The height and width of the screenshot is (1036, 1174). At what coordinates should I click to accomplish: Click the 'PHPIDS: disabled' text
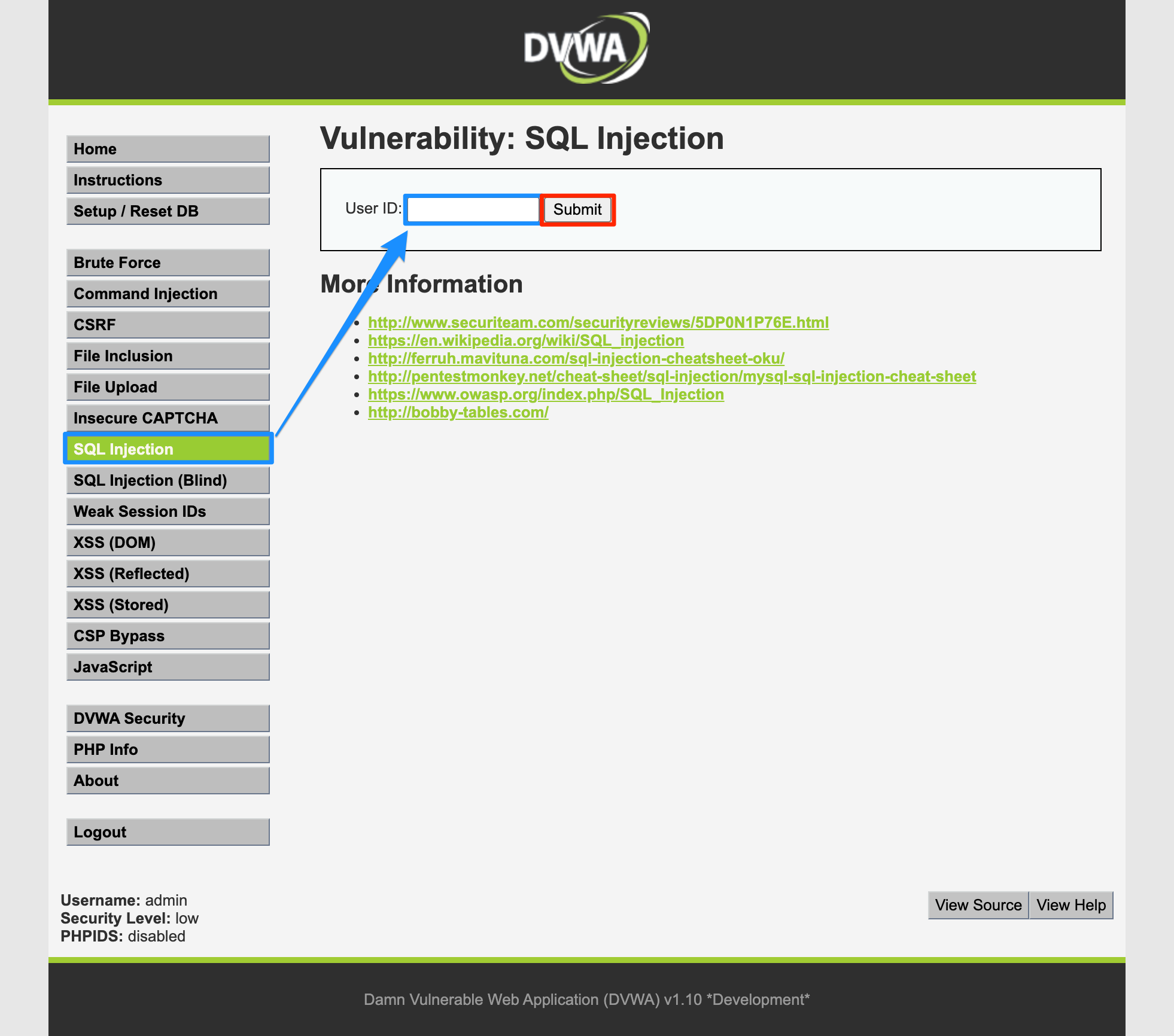[123, 936]
